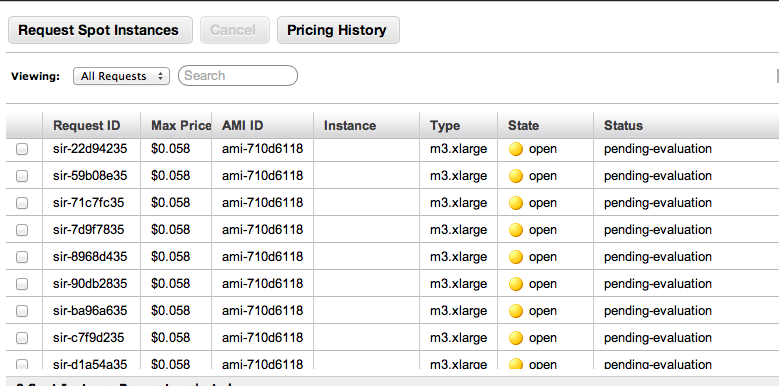Click m3.xlarge in sir-c7f9d235 row
This screenshot has width=779, height=386.
tap(459, 337)
